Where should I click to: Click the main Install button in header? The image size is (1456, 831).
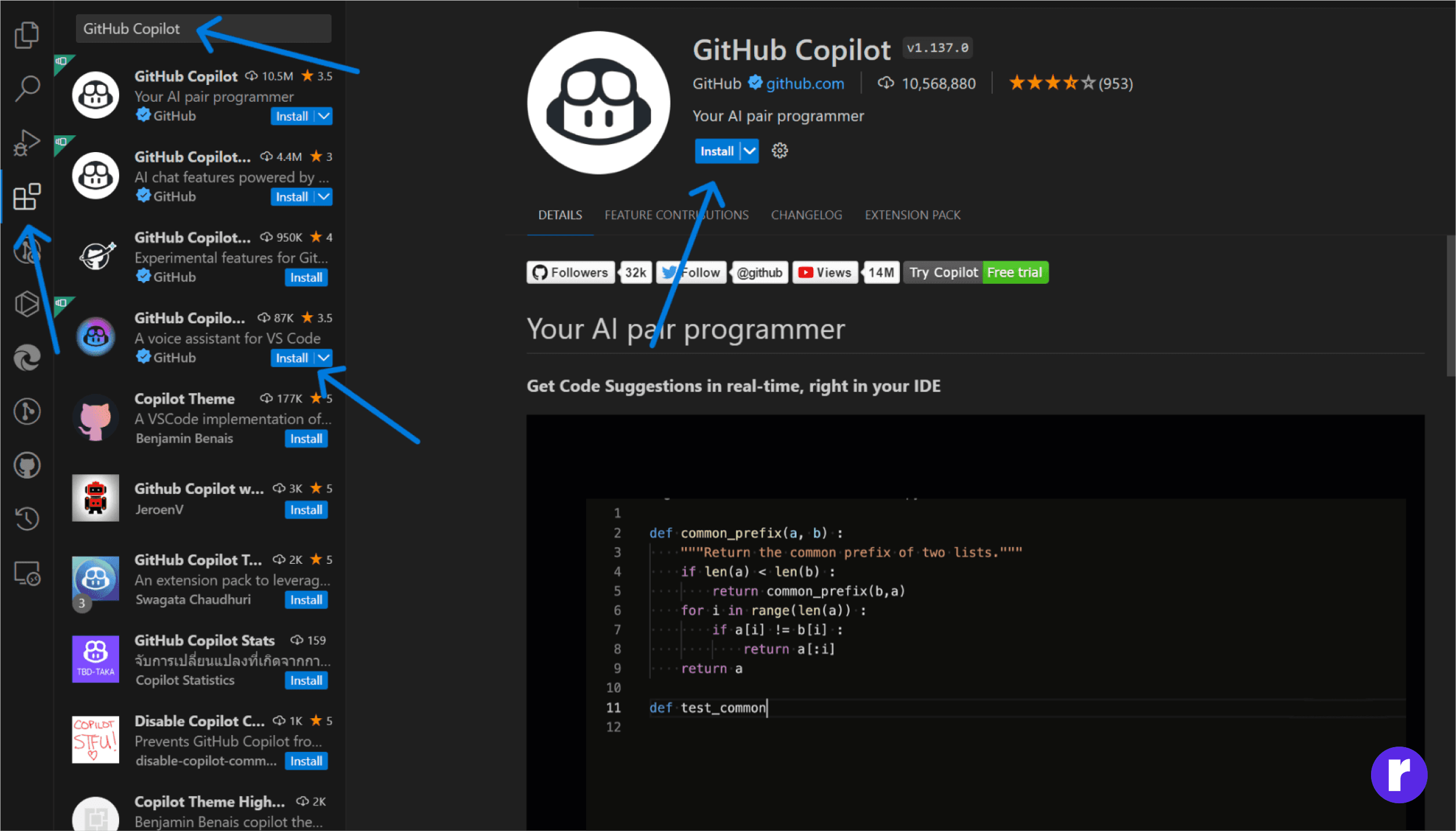coord(717,151)
